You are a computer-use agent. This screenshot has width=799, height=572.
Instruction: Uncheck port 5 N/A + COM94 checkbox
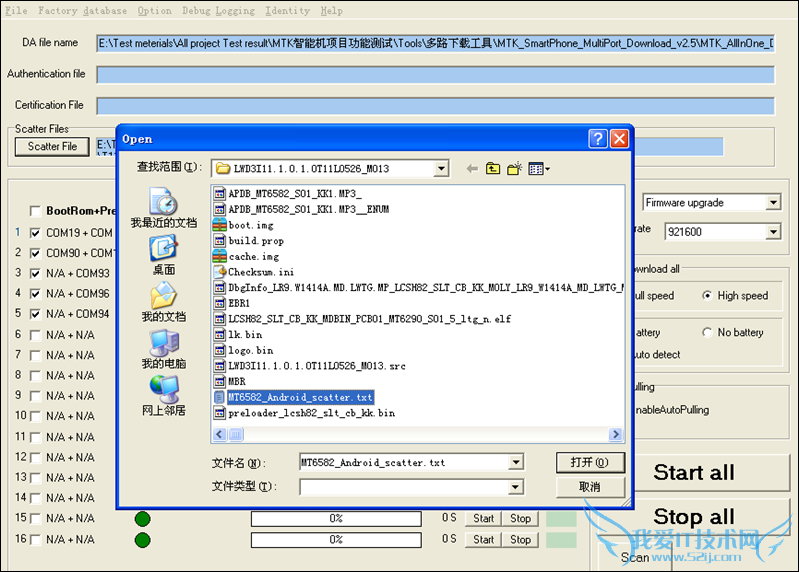[35, 314]
